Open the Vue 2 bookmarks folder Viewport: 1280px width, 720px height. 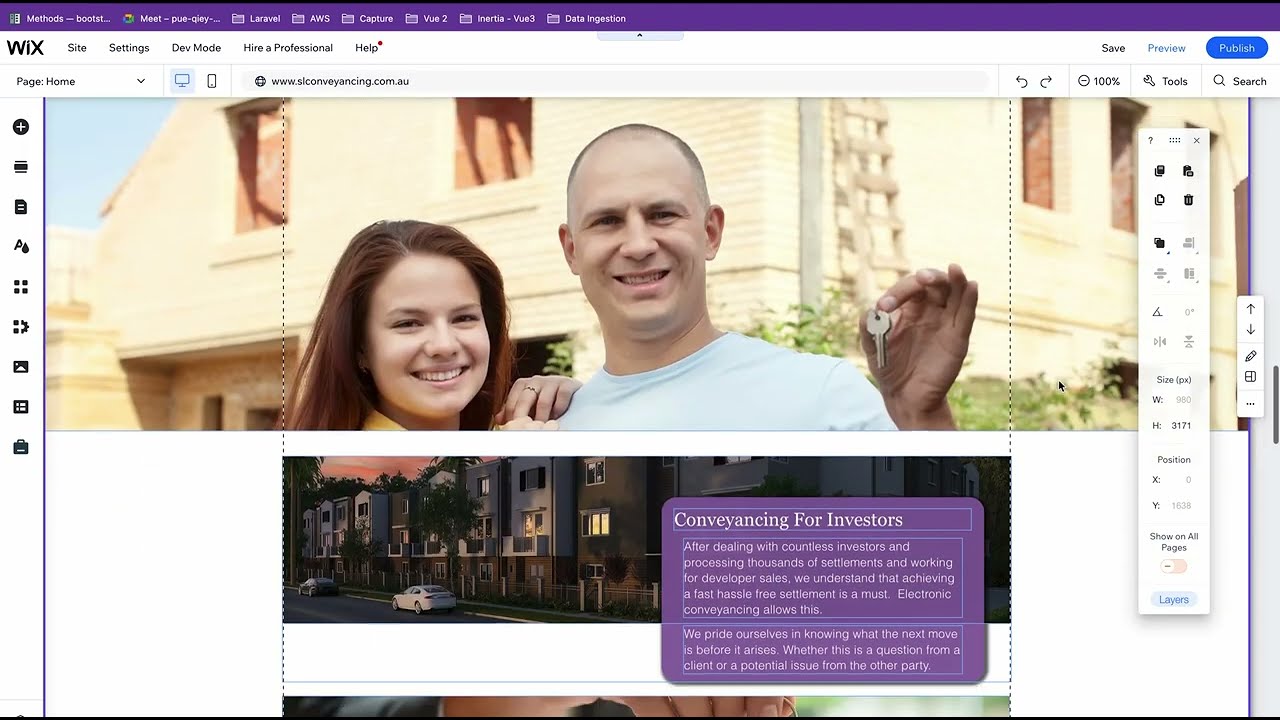tap(424, 18)
